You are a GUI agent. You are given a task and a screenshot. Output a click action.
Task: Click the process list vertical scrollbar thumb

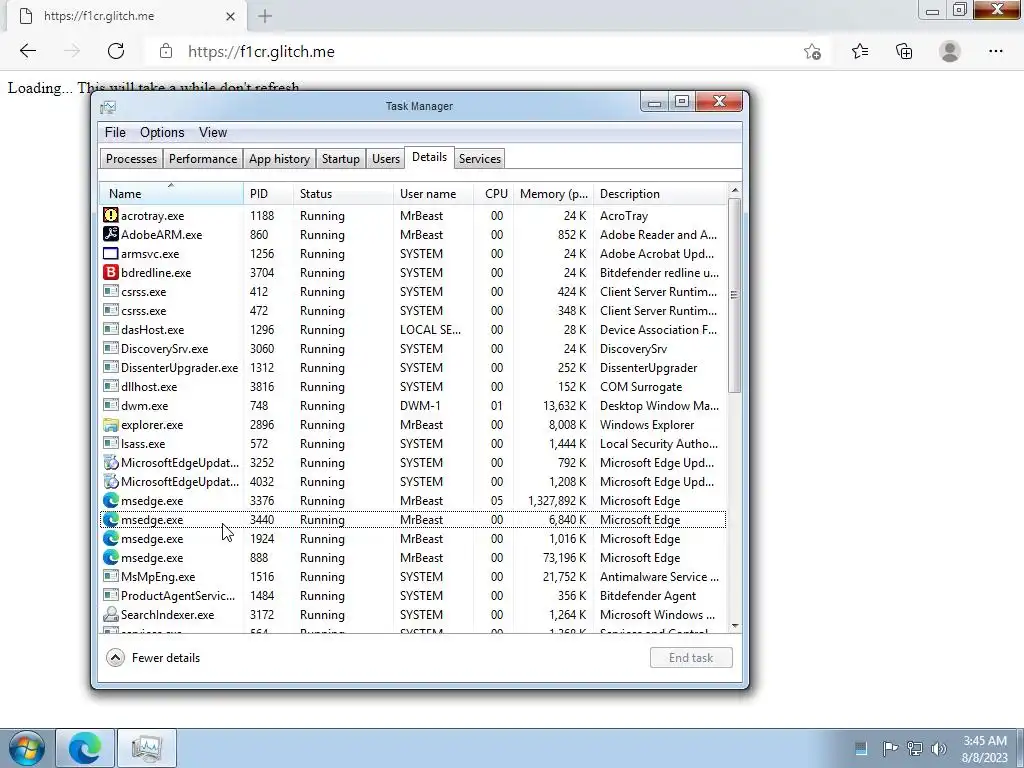click(x=735, y=295)
